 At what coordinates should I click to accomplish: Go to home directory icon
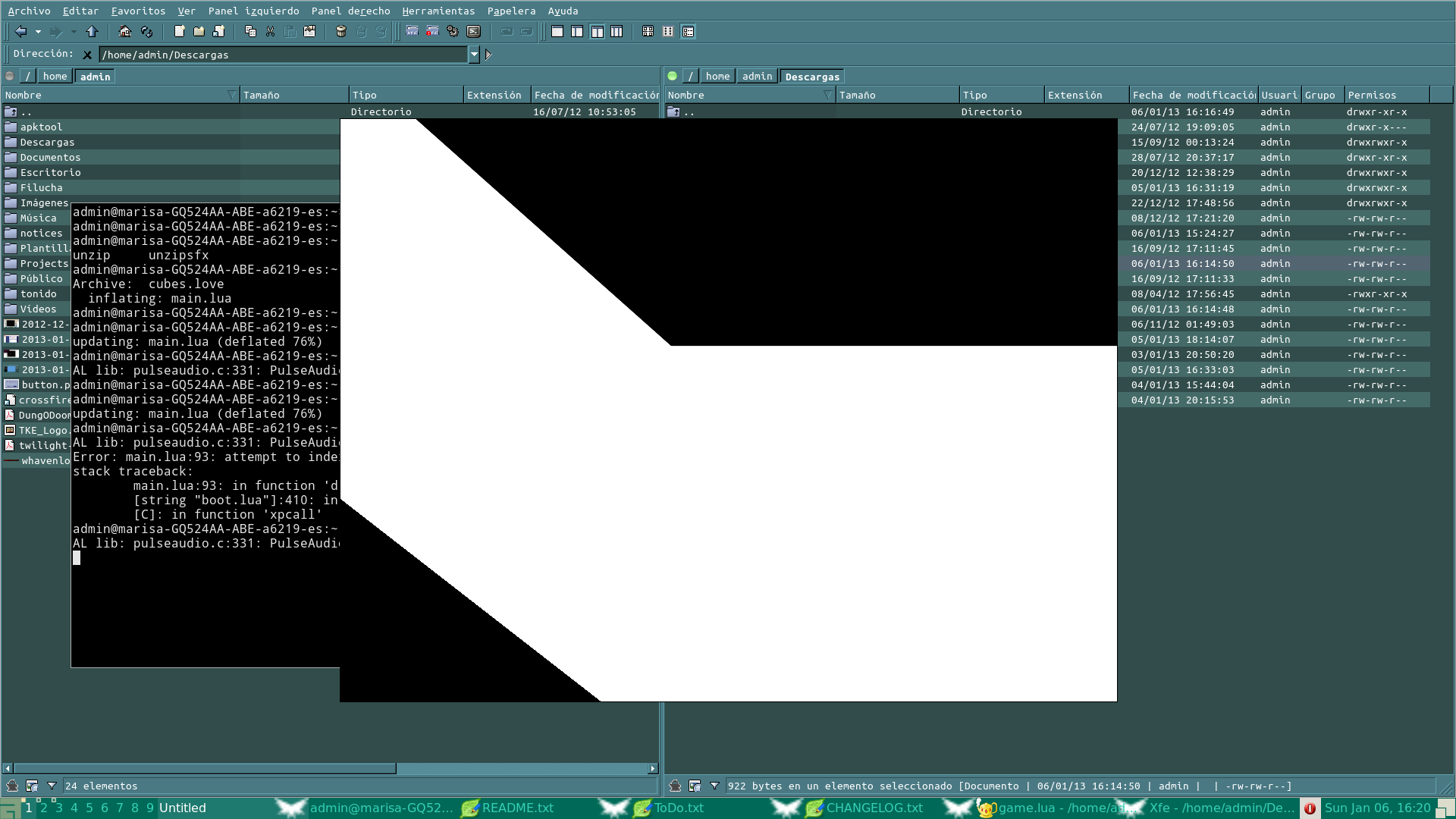click(125, 31)
